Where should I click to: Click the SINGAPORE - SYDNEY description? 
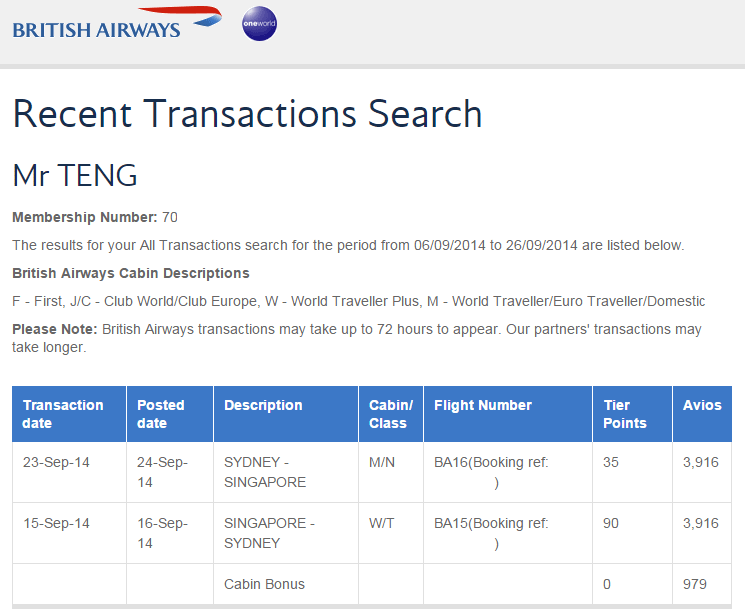pos(269,533)
